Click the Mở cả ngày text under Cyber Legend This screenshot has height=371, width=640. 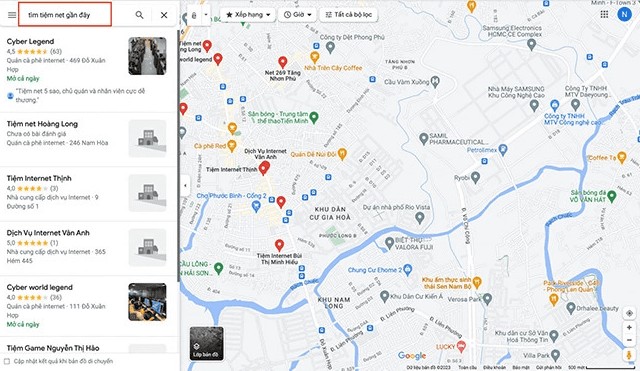coord(23,78)
